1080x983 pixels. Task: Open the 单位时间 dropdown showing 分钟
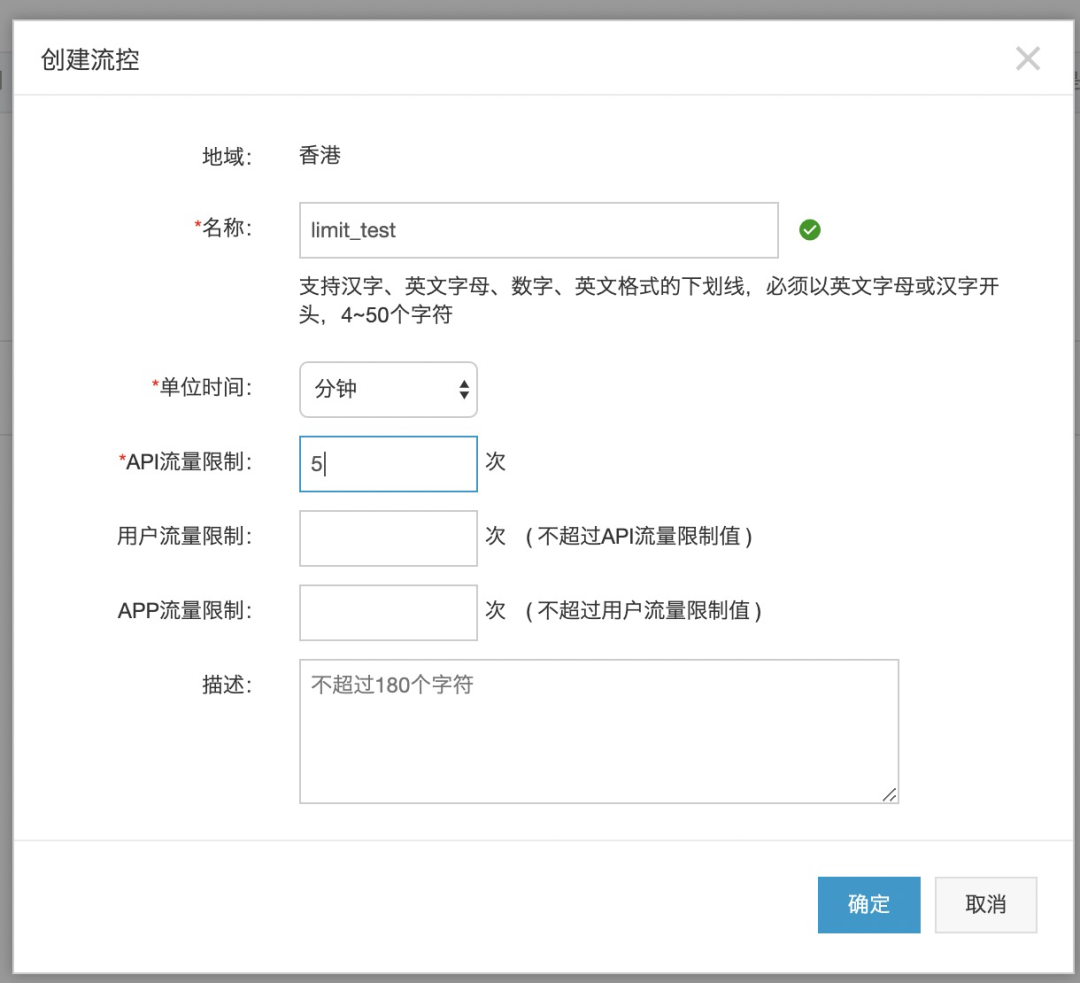click(x=388, y=389)
